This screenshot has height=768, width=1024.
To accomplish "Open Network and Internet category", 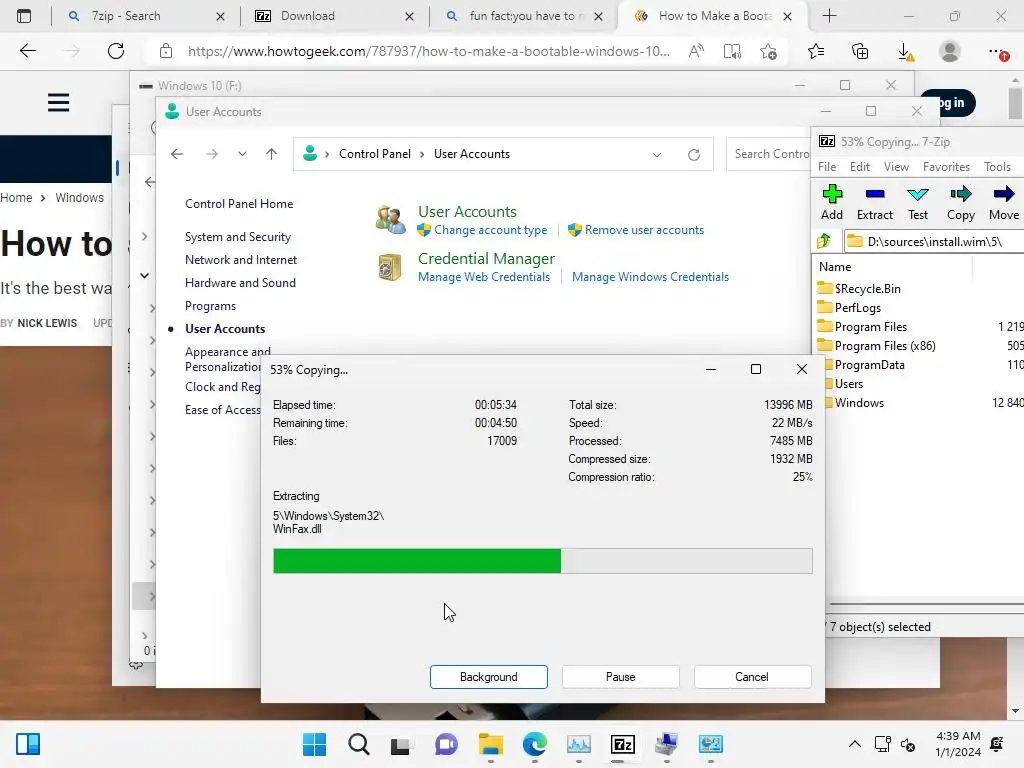I will (x=241, y=259).
